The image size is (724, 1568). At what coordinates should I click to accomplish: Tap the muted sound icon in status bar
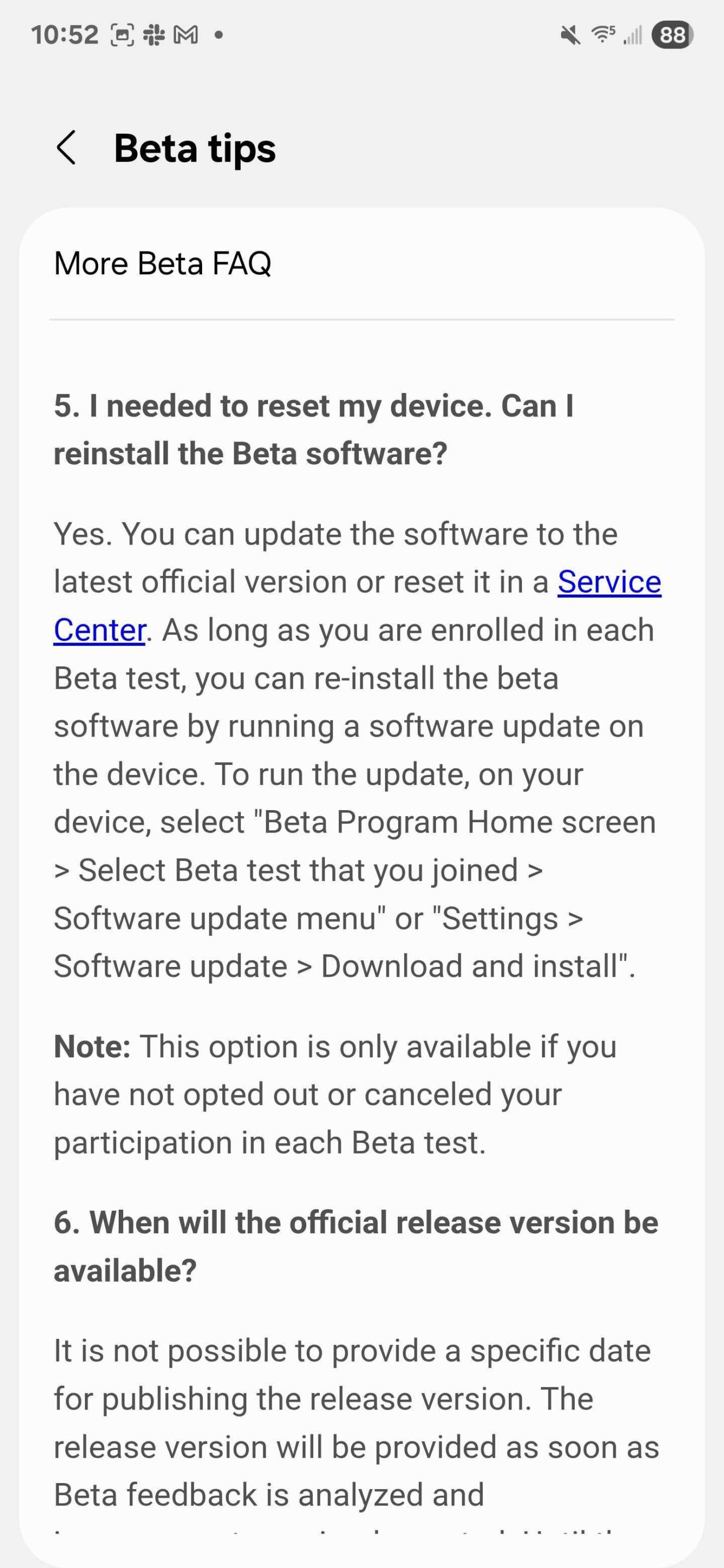[570, 35]
